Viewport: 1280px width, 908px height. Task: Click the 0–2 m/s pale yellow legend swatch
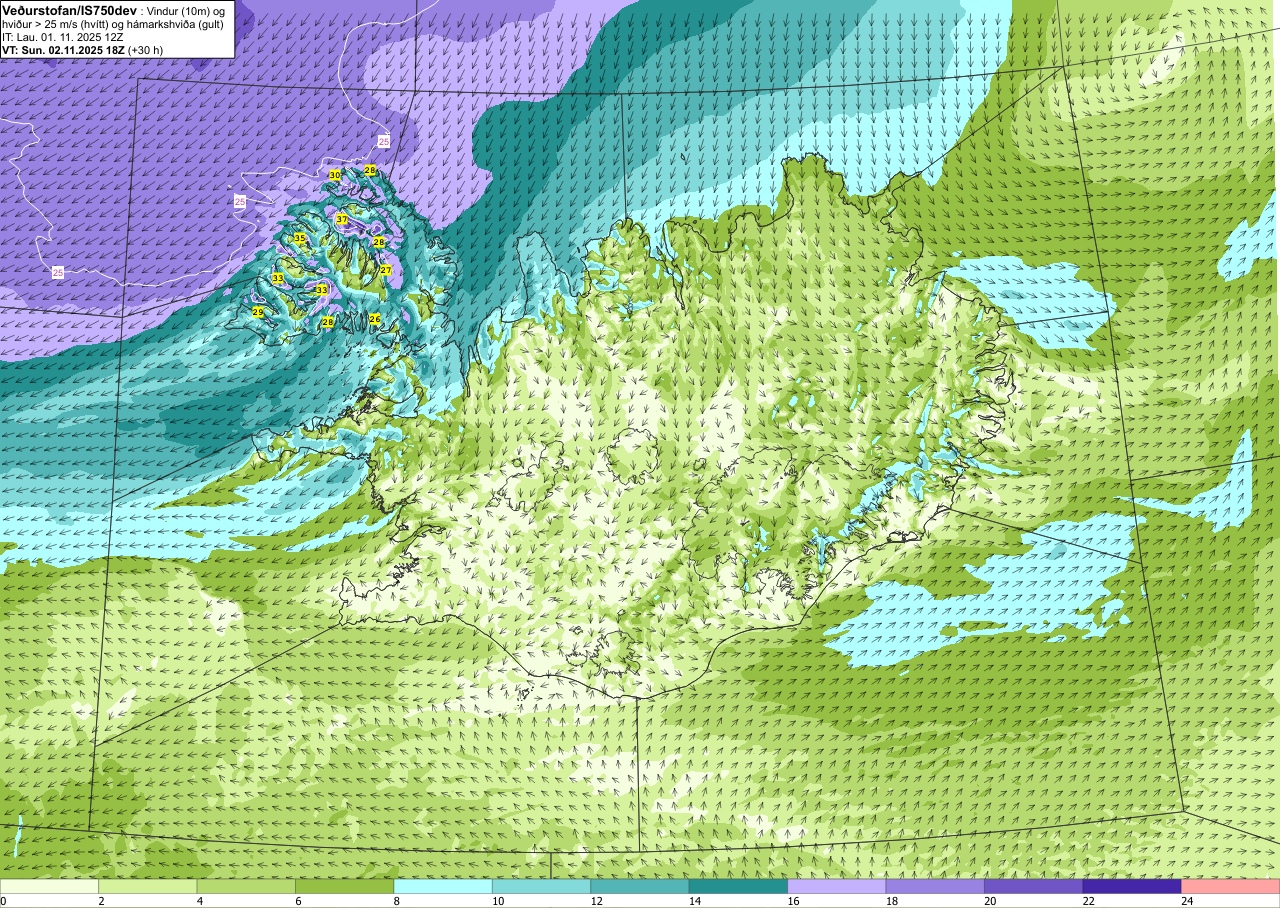pos(50,886)
